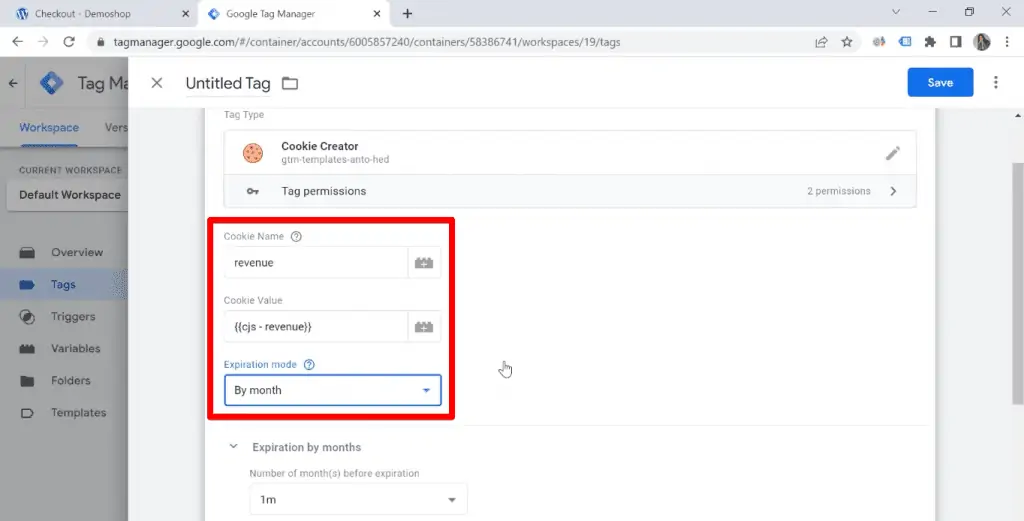Click the key icon next to Tag permissions
Viewport: 1024px width, 521px height.
pyautogui.click(x=253, y=191)
